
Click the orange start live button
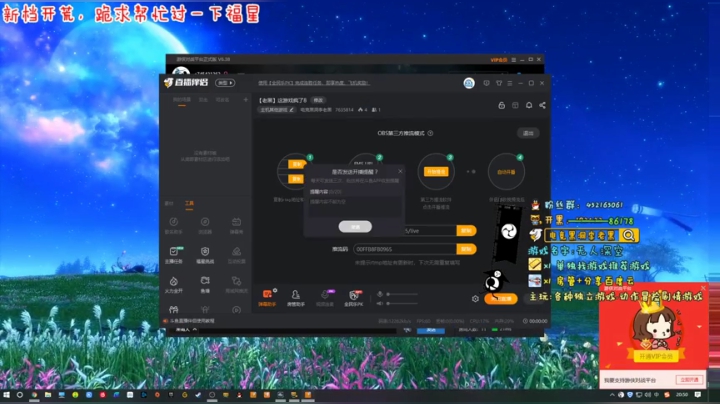click(501, 298)
